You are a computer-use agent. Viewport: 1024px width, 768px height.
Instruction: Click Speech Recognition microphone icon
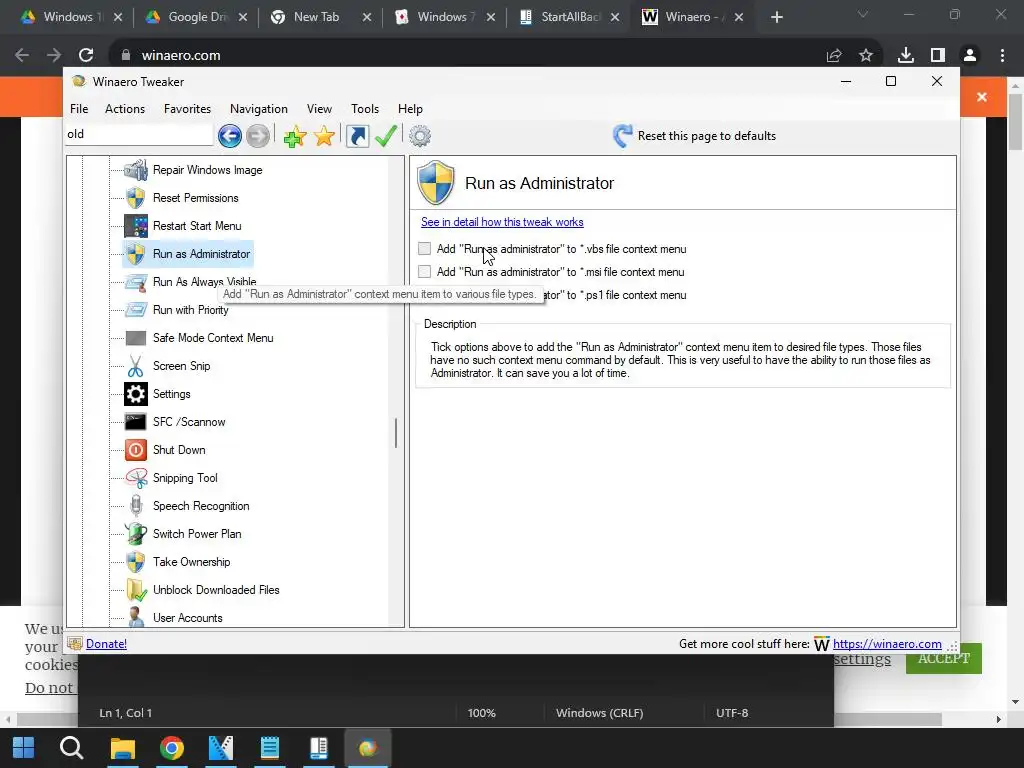click(x=136, y=506)
